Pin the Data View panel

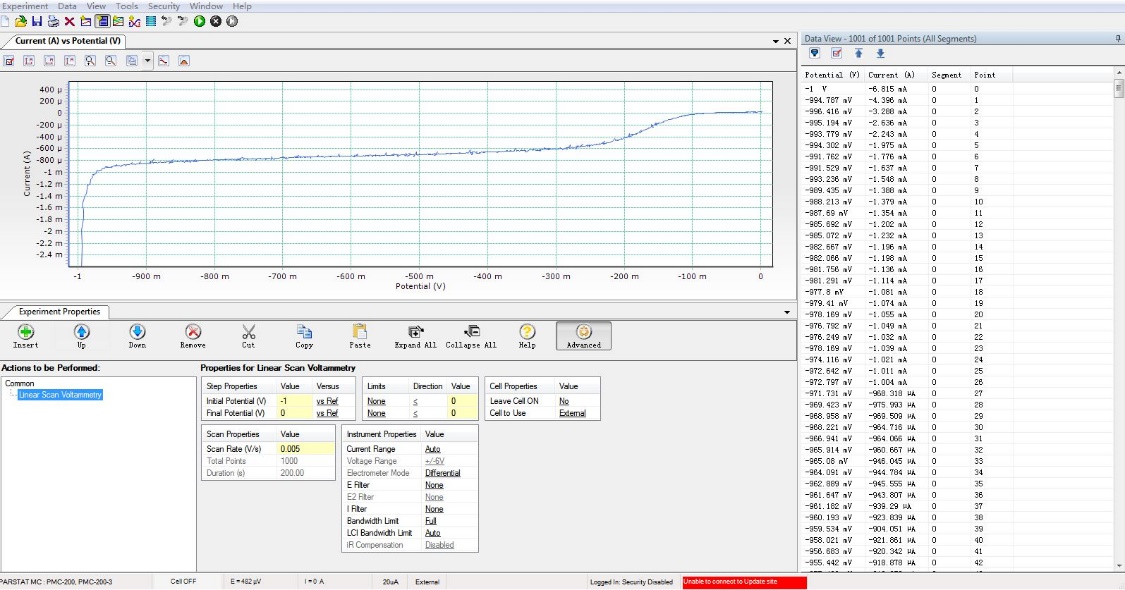[x=1118, y=39]
